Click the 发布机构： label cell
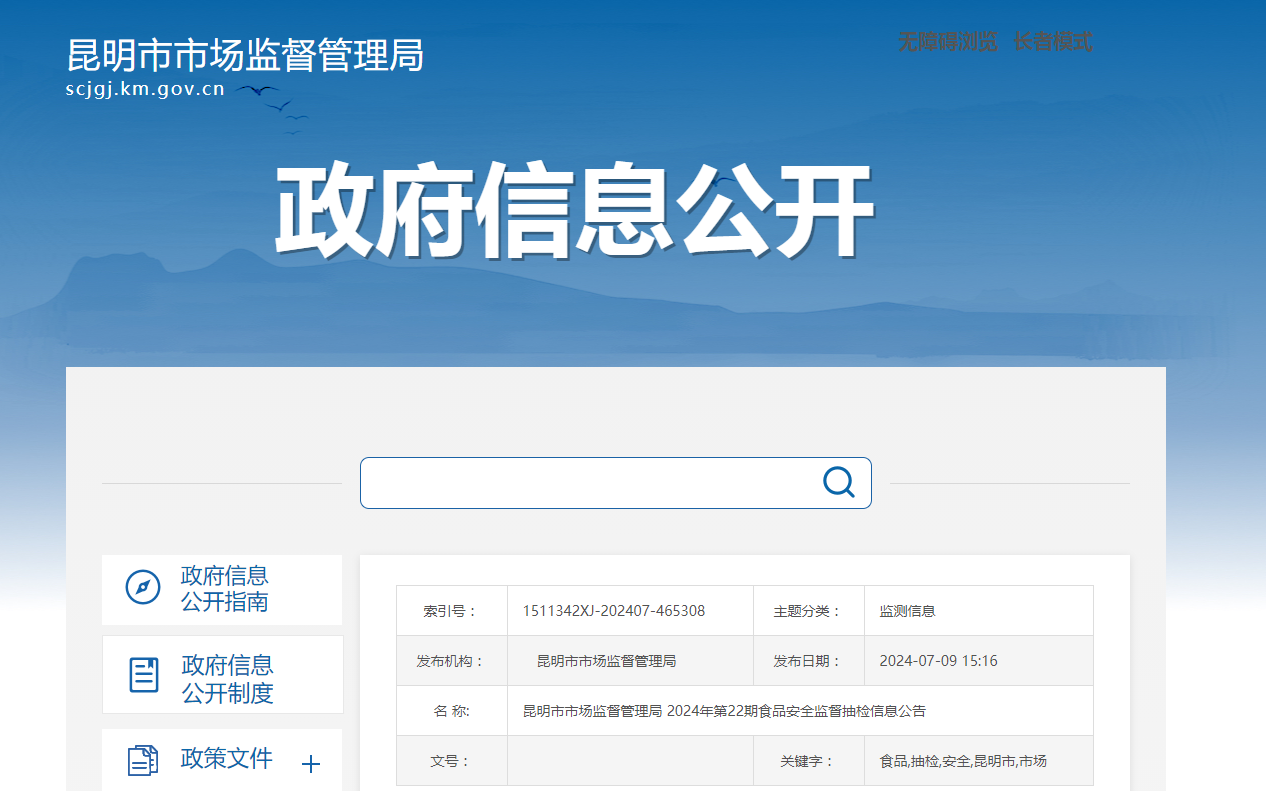This screenshot has height=791, width=1266. 452,661
